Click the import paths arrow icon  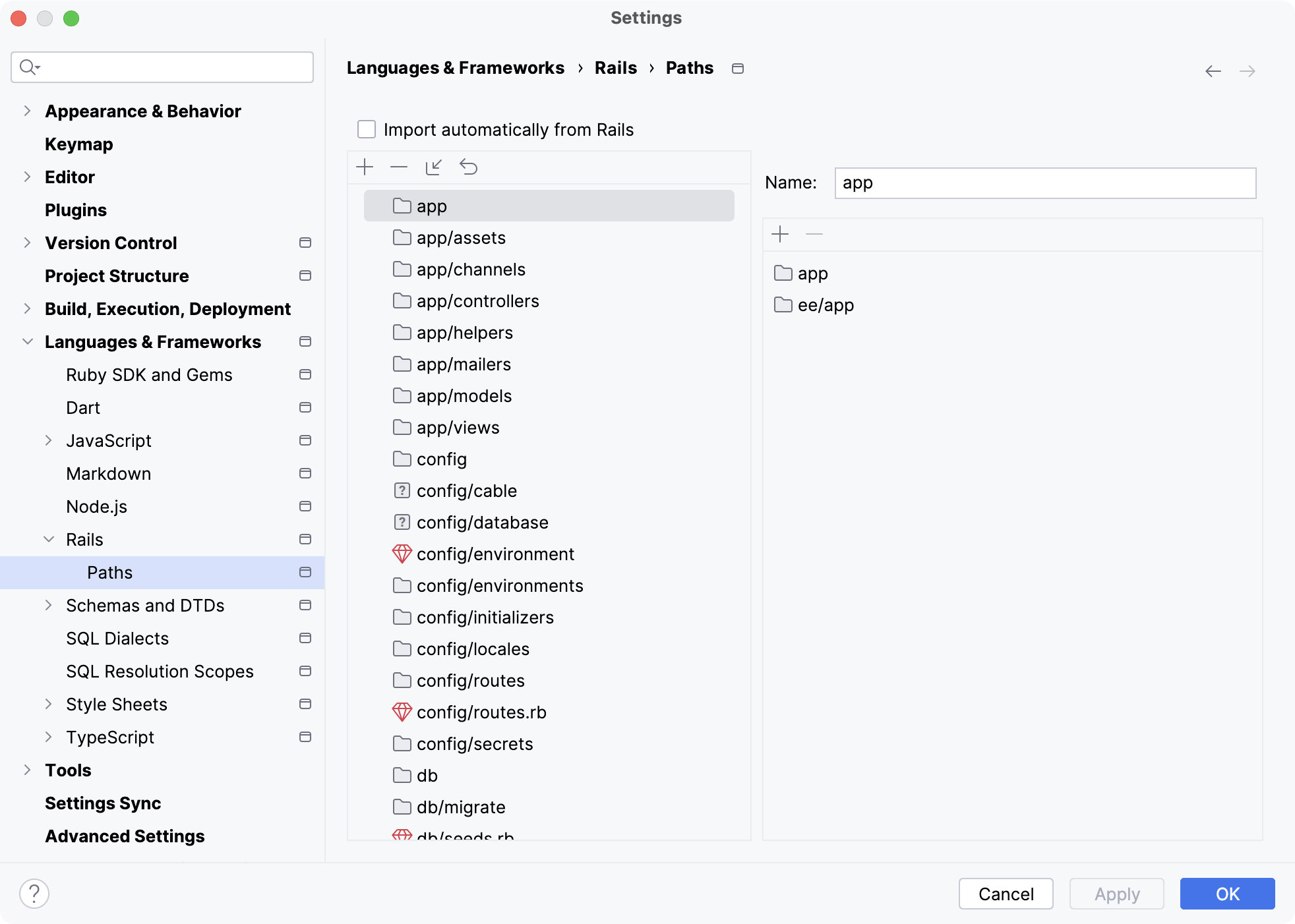pyautogui.click(x=433, y=167)
